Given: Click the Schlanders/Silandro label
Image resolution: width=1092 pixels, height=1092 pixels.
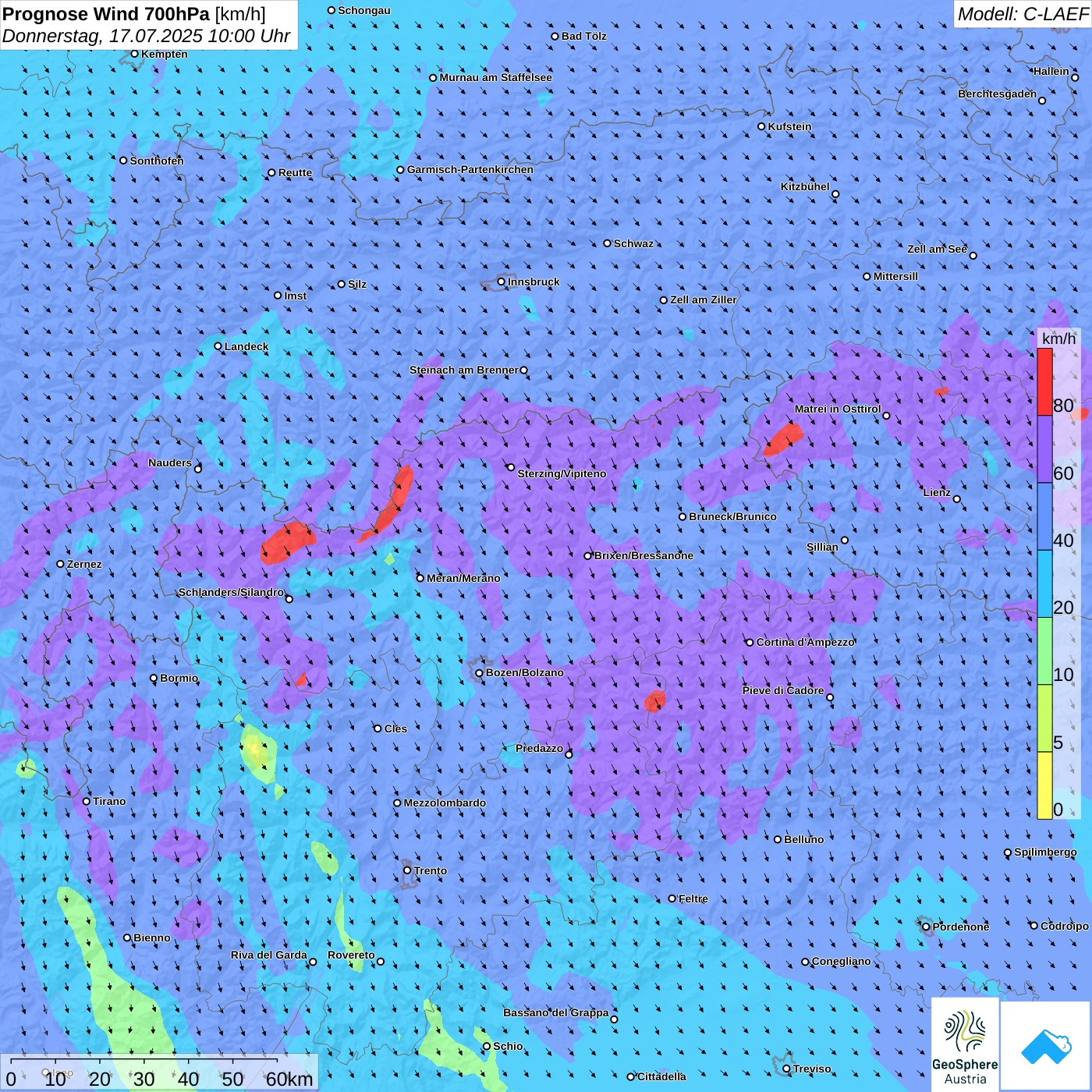Looking at the screenshot, I should point(231,592).
